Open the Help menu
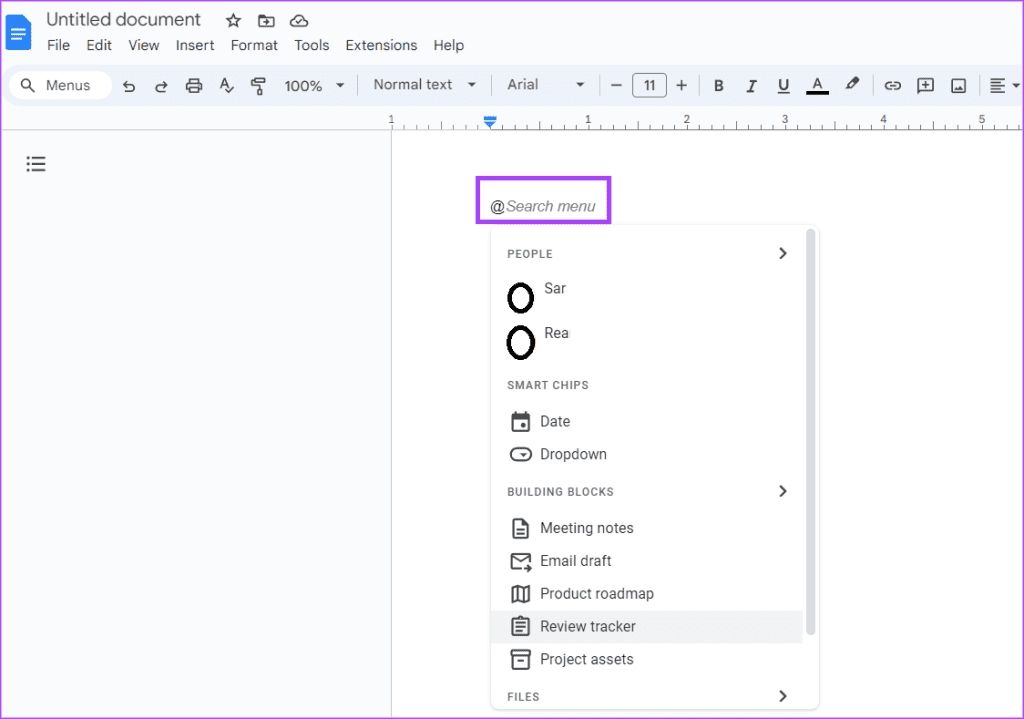Image resolution: width=1024 pixels, height=719 pixels. click(x=449, y=45)
